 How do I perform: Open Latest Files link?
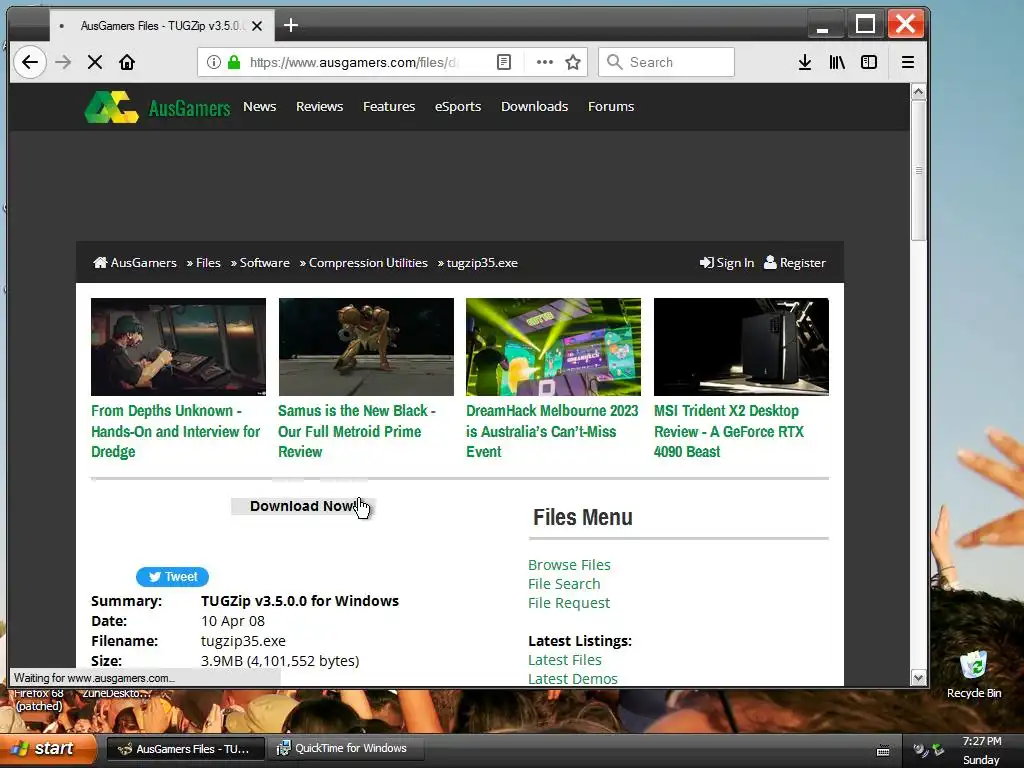tap(564, 660)
